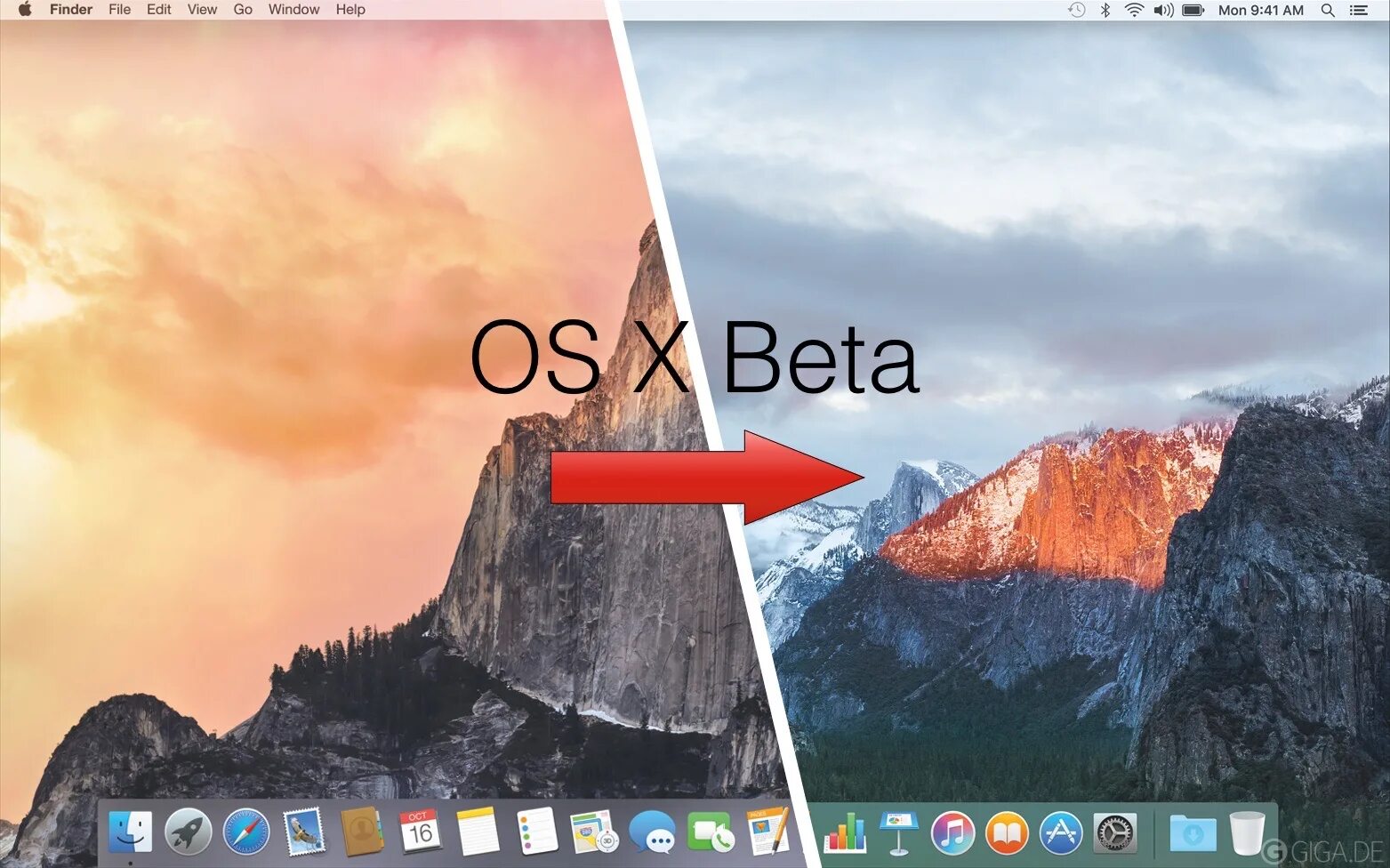The image size is (1390, 868).
Task: Click the Time Machine status icon
Action: click(x=1076, y=10)
